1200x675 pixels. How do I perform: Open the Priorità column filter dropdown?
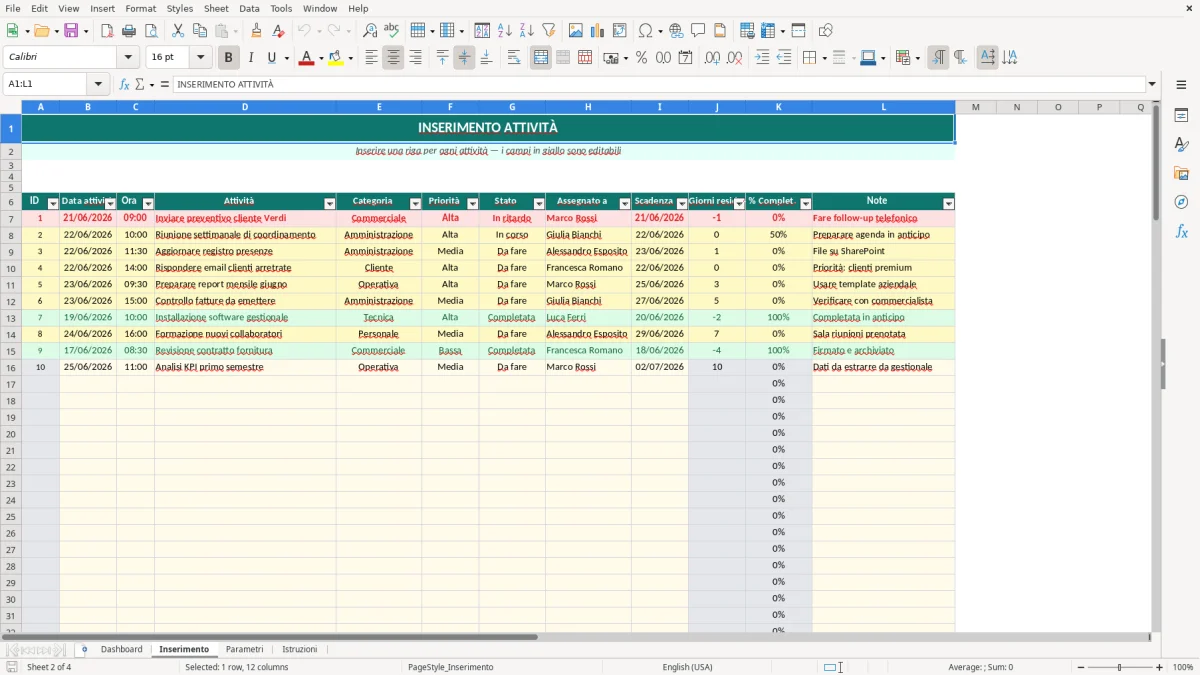[472, 203]
